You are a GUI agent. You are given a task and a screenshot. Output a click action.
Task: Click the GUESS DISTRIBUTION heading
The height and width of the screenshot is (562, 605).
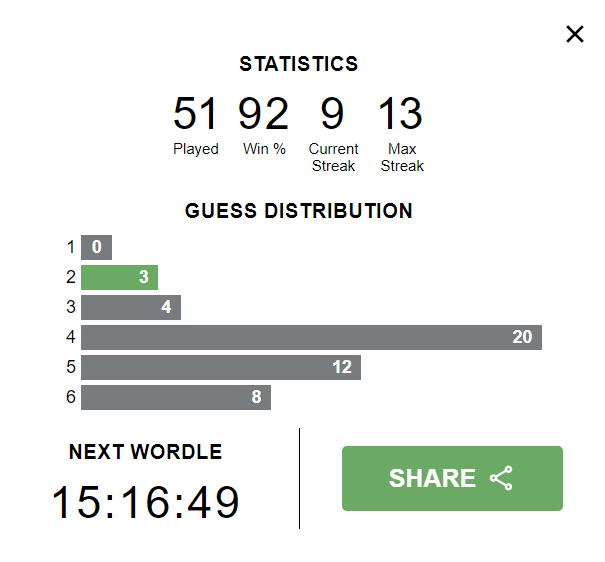point(298,211)
